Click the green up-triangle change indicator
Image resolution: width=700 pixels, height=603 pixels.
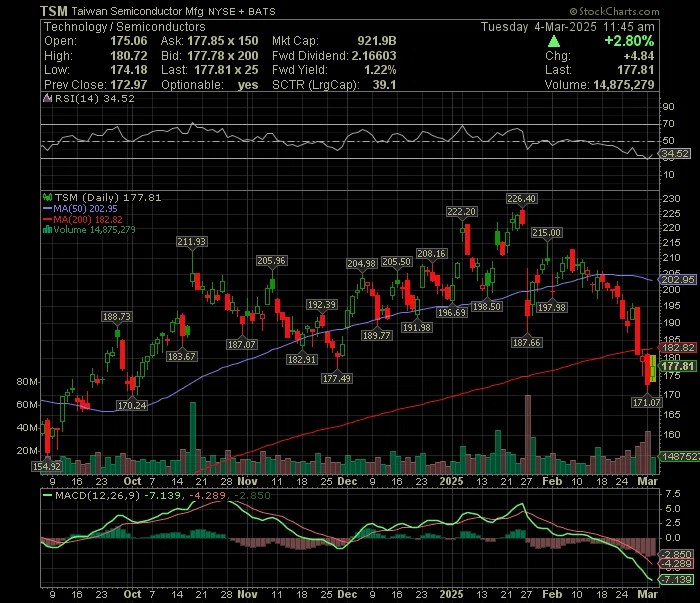pyautogui.click(x=554, y=42)
